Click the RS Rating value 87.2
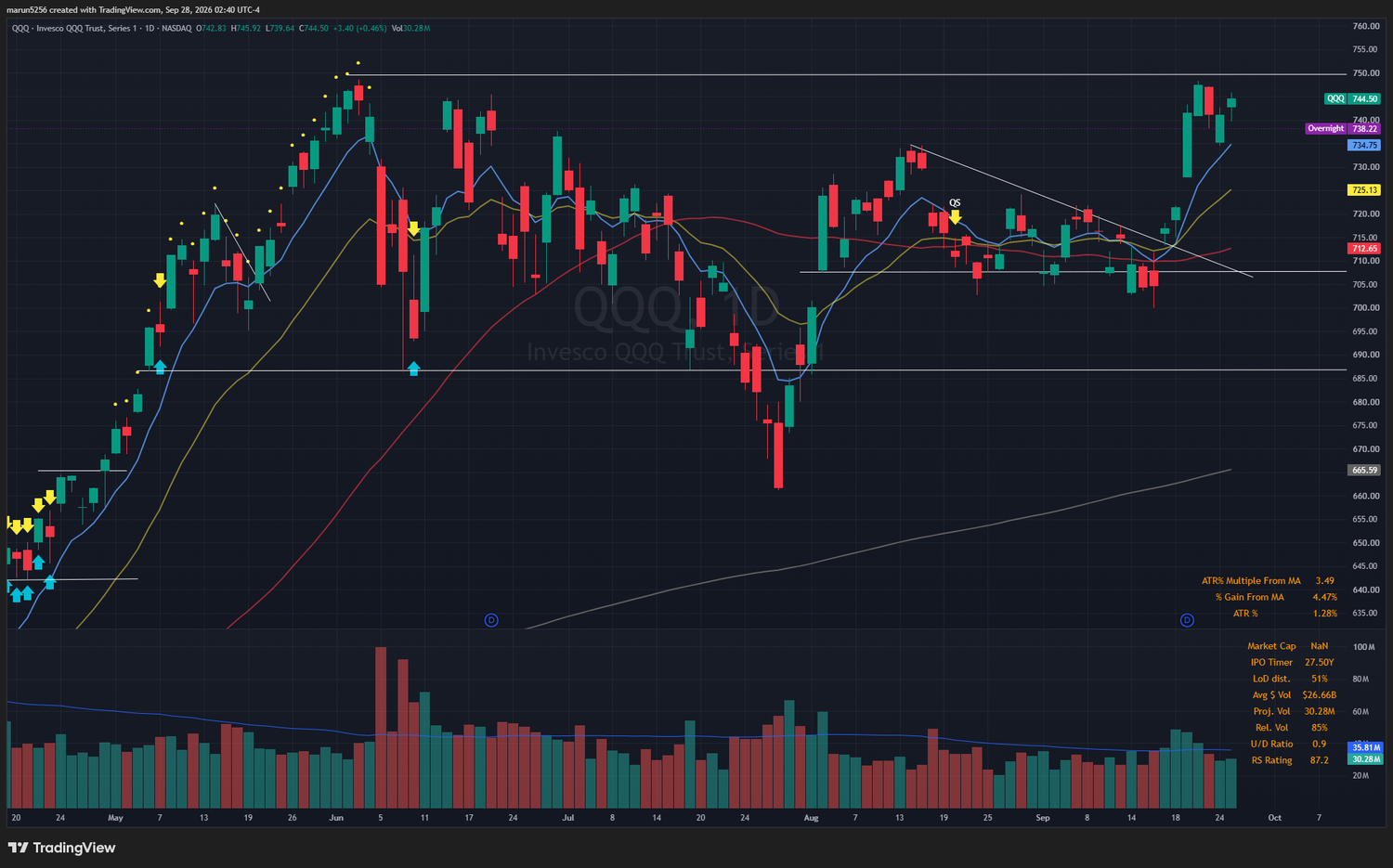 click(x=1319, y=760)
